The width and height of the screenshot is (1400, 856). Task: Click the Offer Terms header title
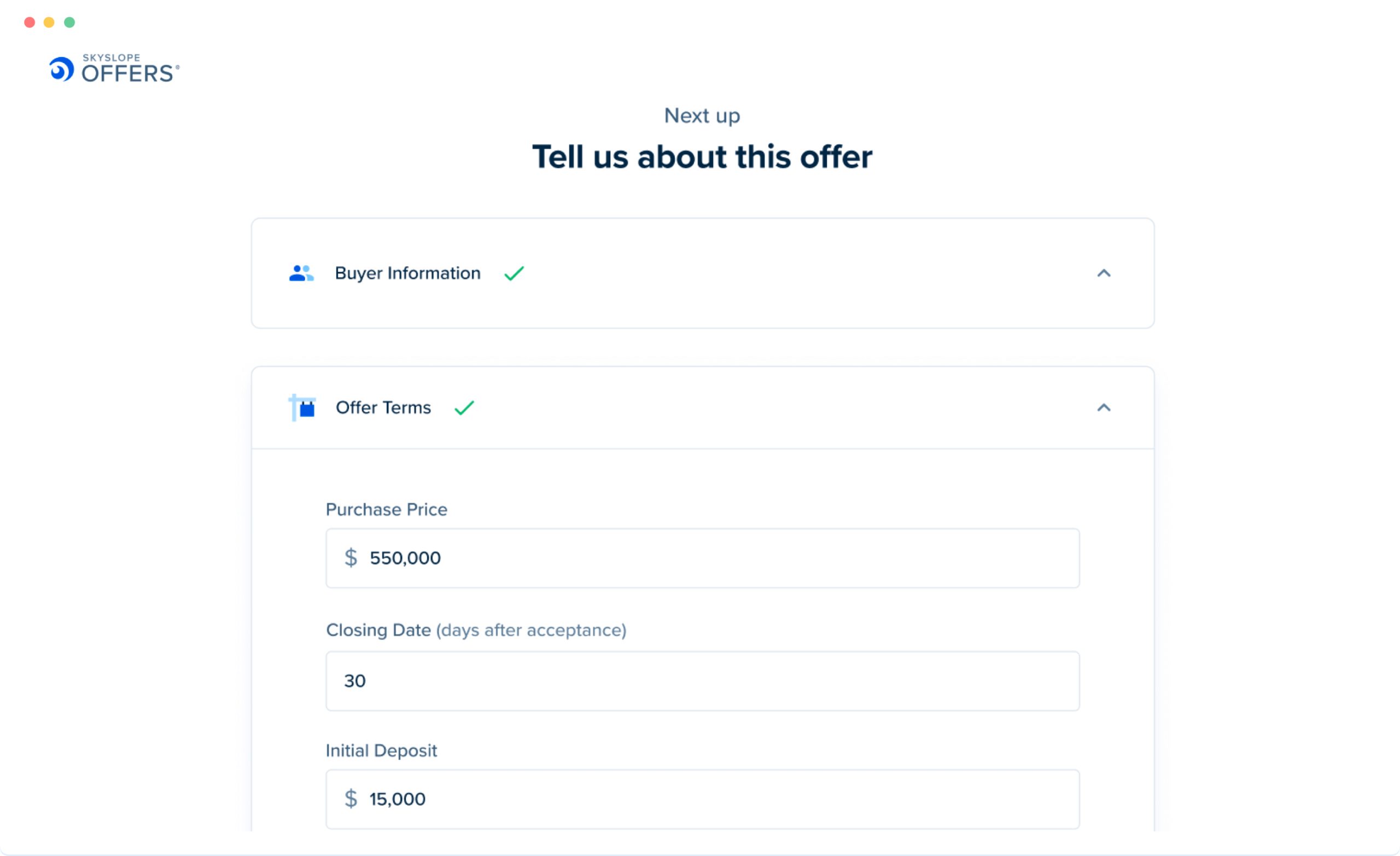tap(383, 407)
